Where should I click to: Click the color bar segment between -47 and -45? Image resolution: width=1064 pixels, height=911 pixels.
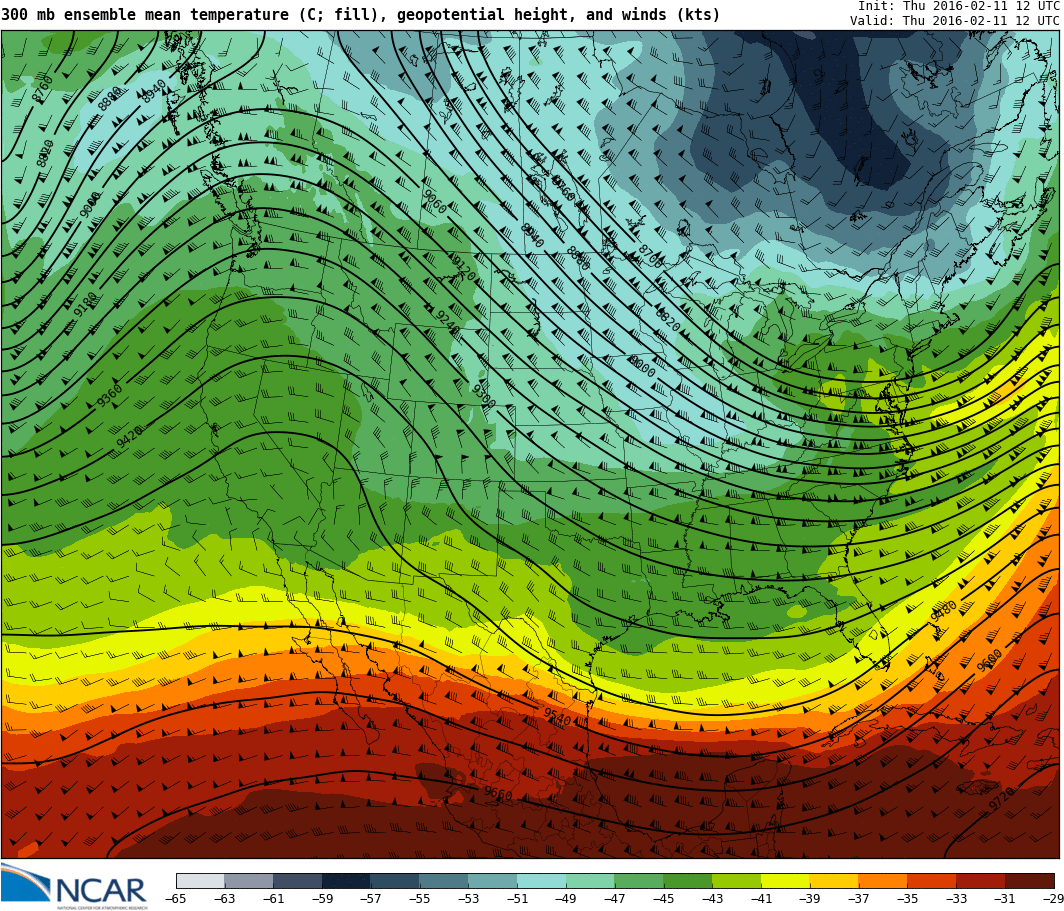tap(639, 880)
